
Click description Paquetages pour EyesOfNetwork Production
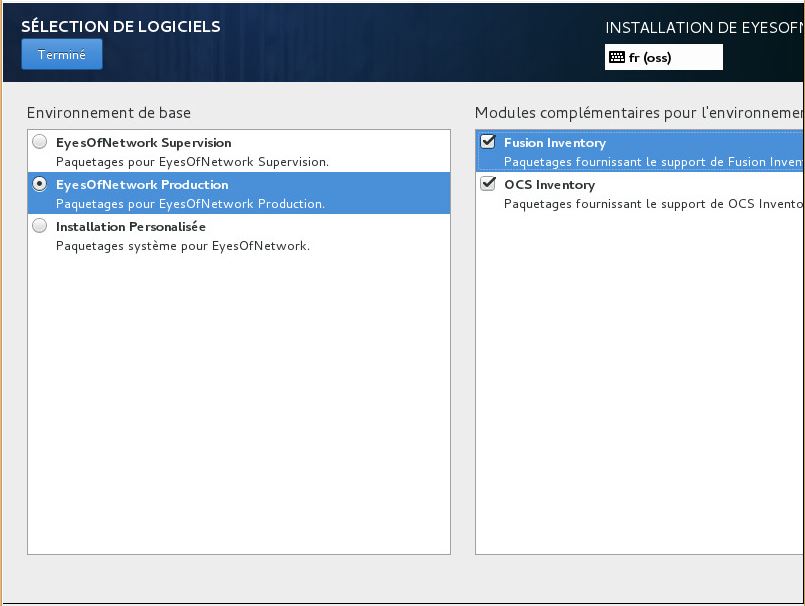tap(190, 204)
